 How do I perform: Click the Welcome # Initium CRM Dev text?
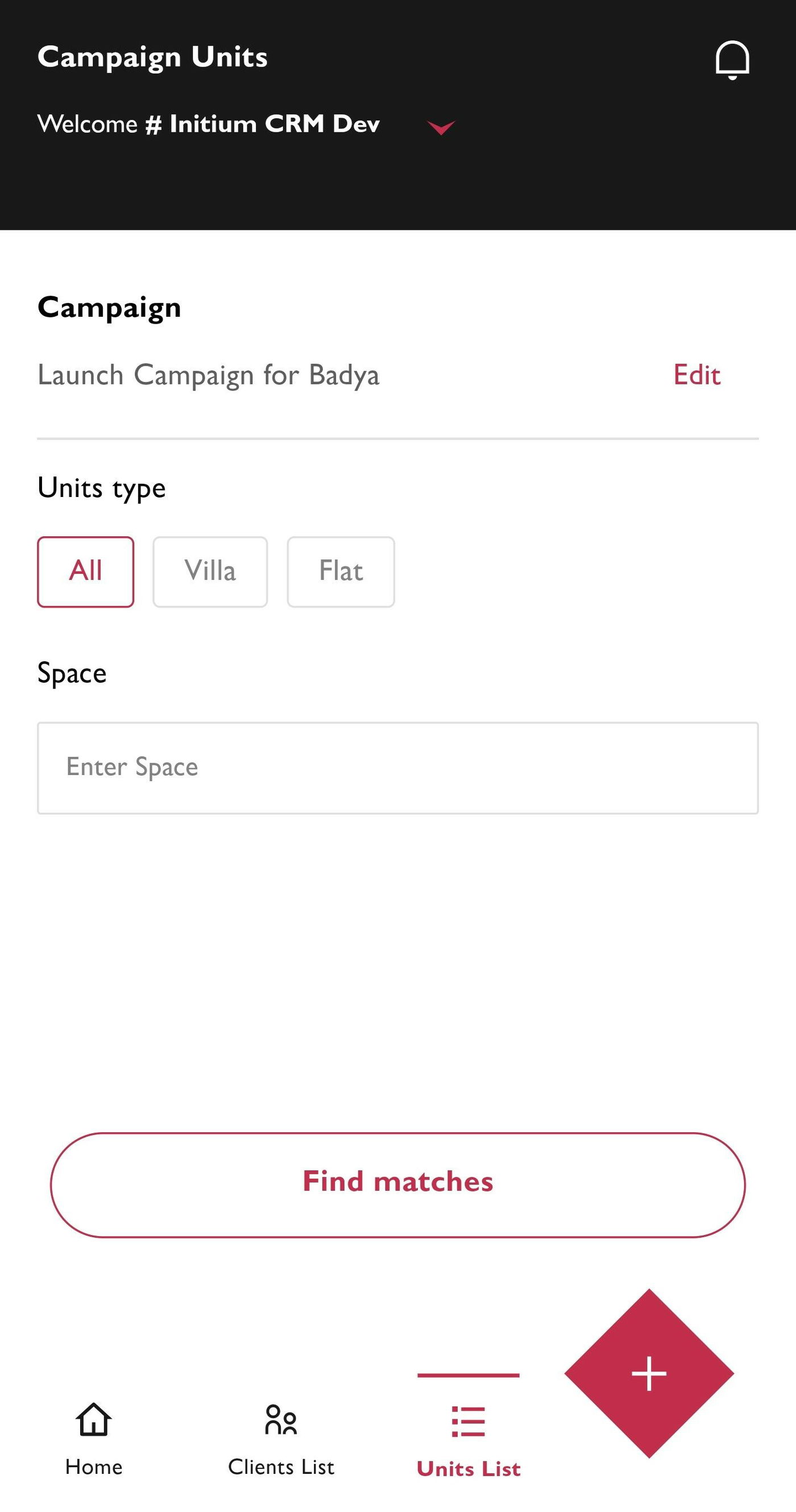click(x=209, y=125)
